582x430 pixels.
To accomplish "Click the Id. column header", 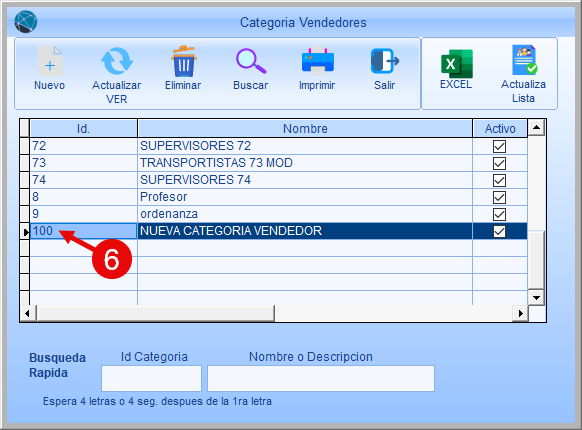I will click(x=83, y=128).
